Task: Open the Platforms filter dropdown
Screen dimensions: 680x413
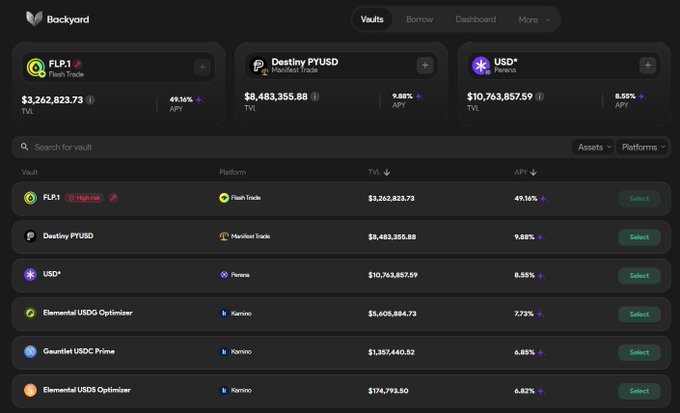Action: 642,147
